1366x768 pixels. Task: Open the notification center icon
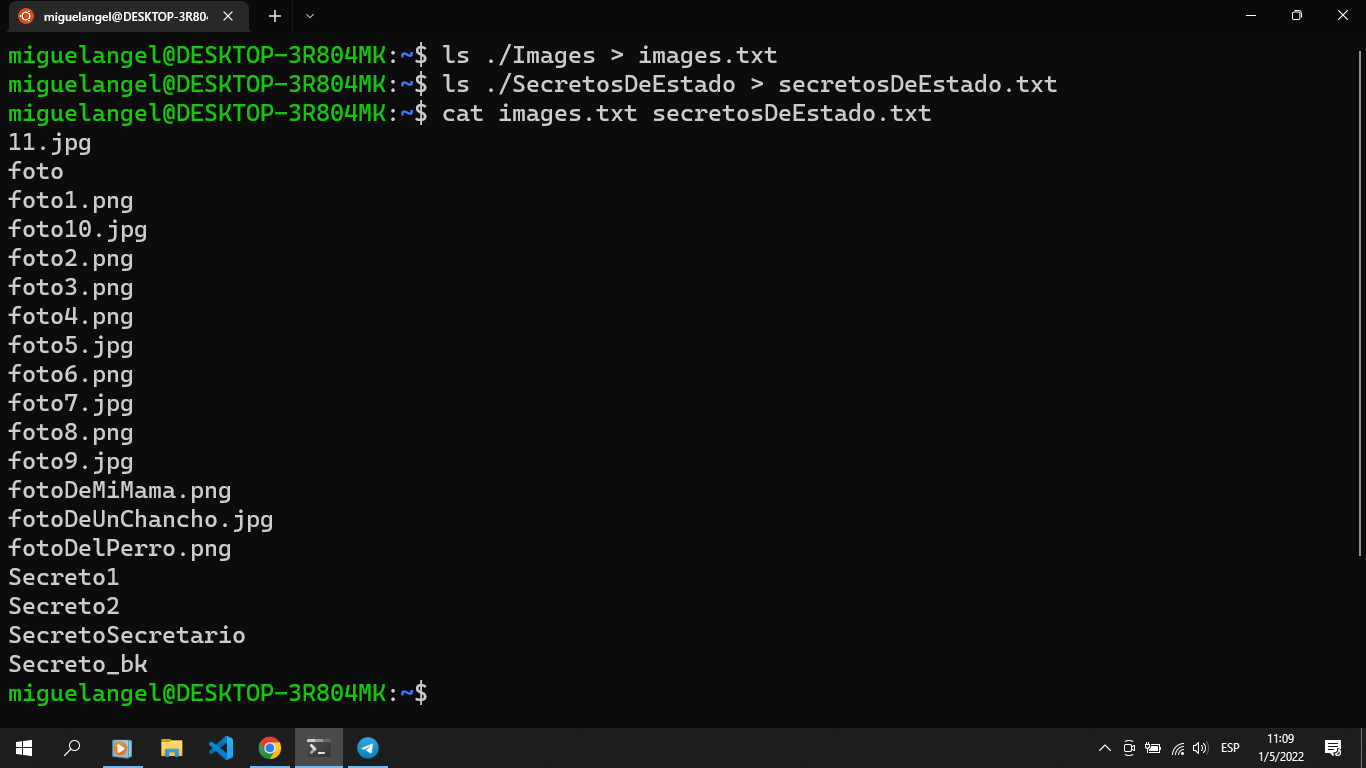tap(1333, 748)
